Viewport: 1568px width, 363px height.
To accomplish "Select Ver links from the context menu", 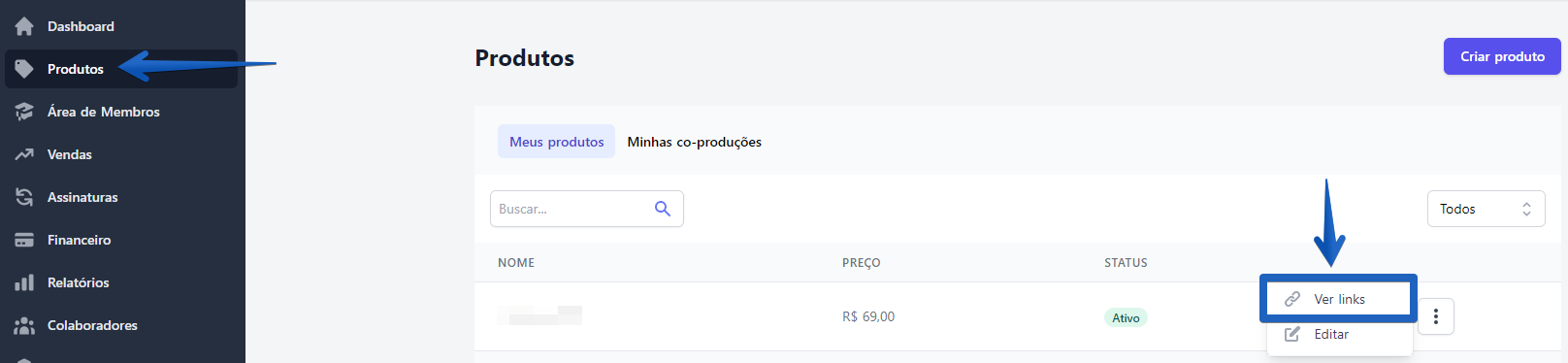I will pyautogui.click(x=1338, y=299).
